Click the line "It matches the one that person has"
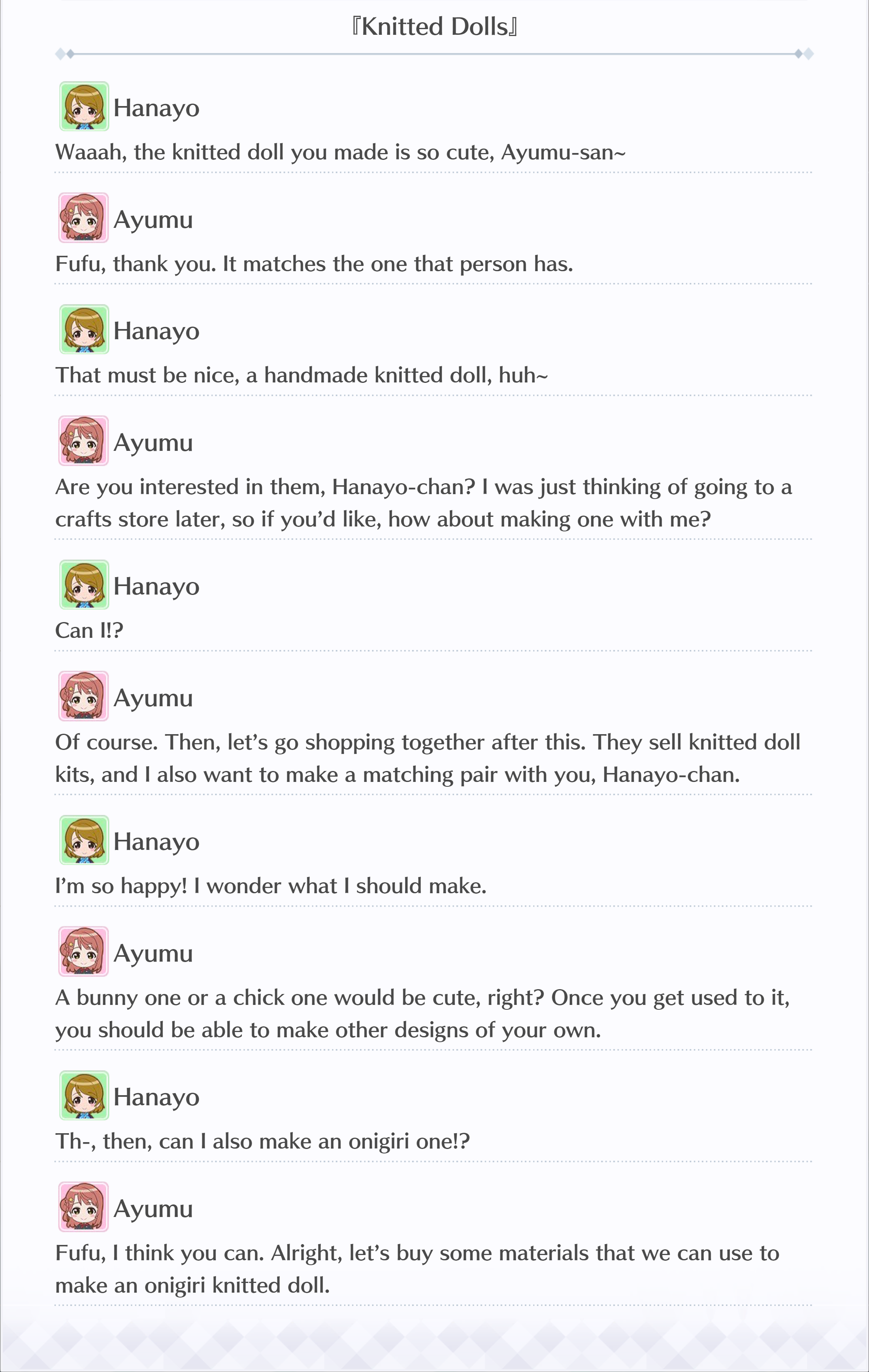869x1372 pixels. pyautogui.click(x=397, y=264)
